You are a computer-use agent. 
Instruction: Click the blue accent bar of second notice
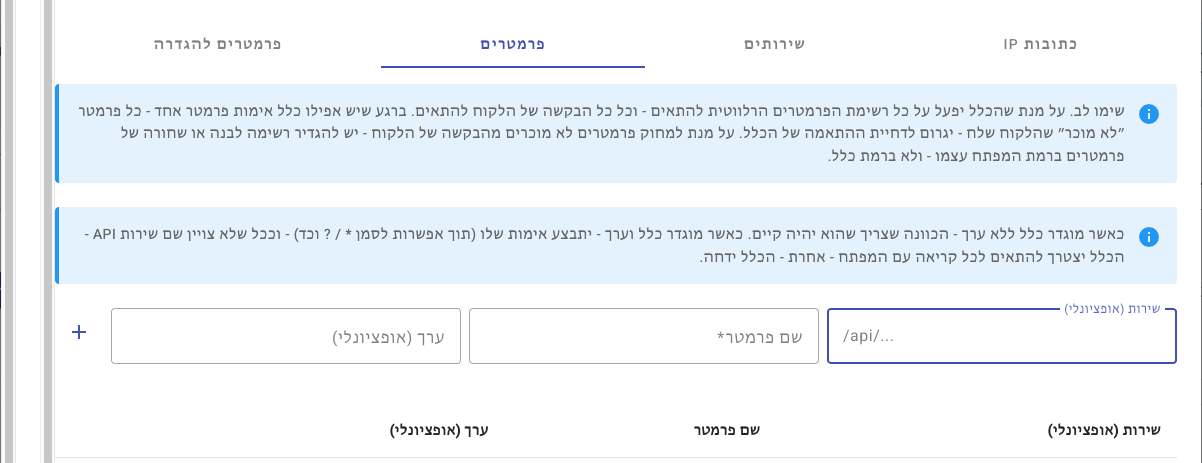point(57,246)
